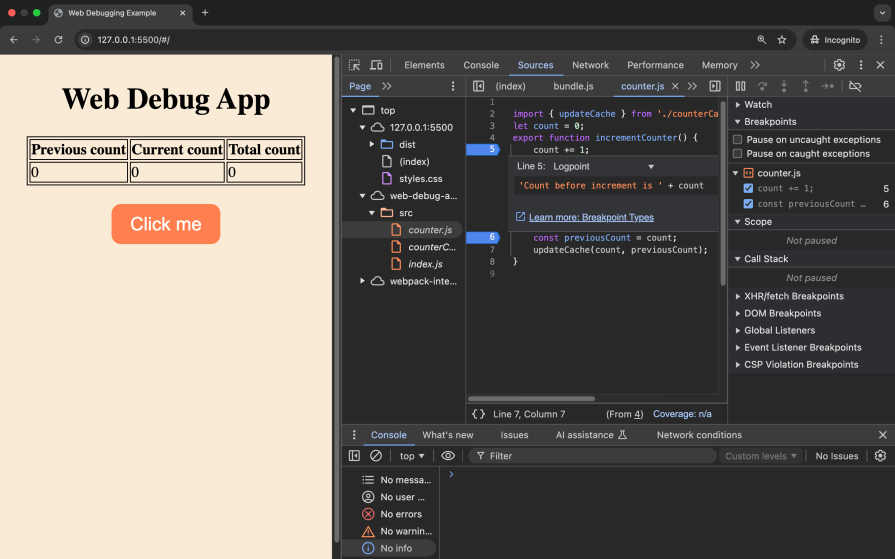
Task: Expand the XHR/fetch Breakpoints section
Action: point(793,296)
